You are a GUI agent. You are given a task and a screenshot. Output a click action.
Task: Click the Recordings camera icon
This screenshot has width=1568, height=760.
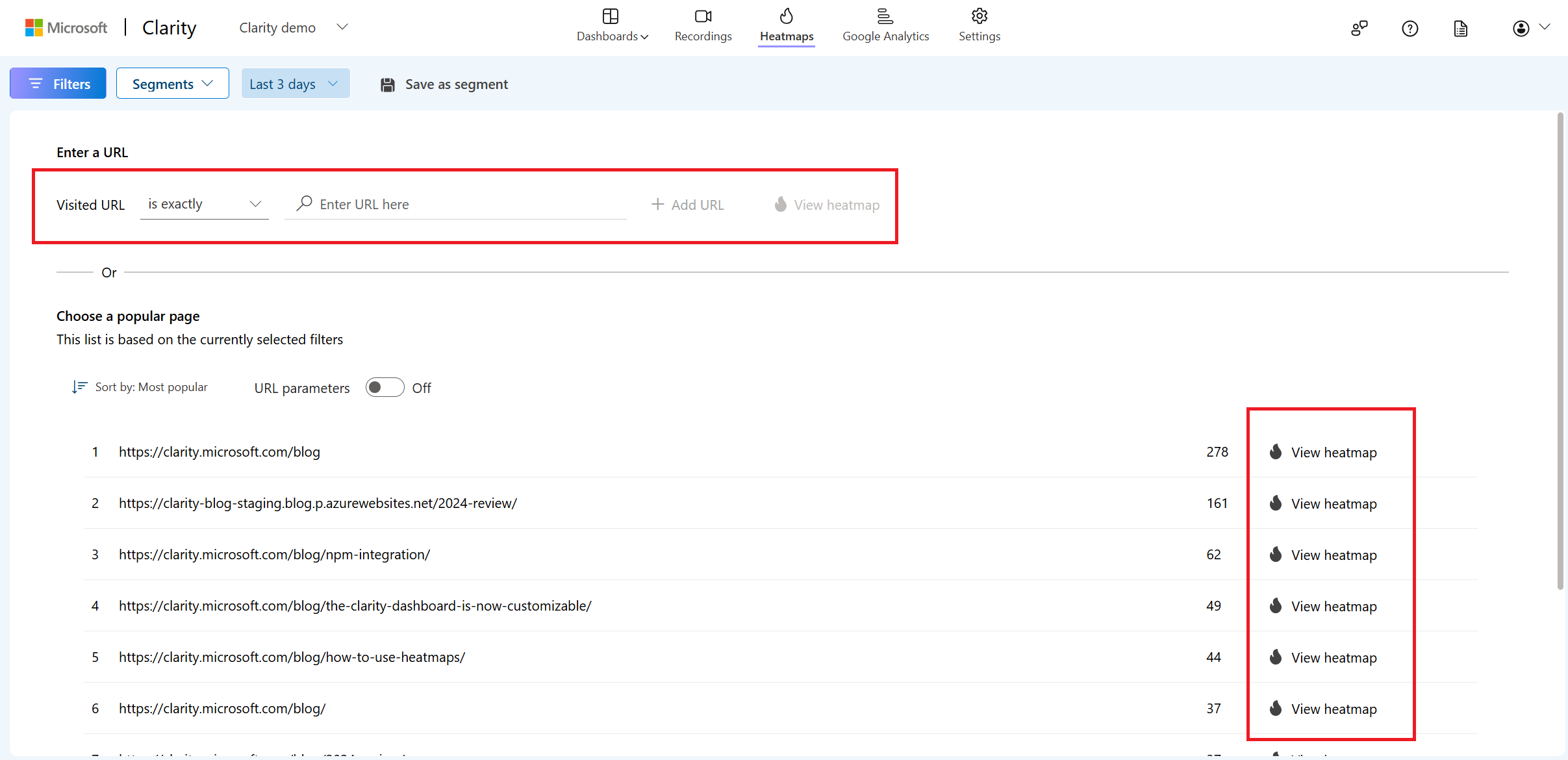[x=703, y=16]
